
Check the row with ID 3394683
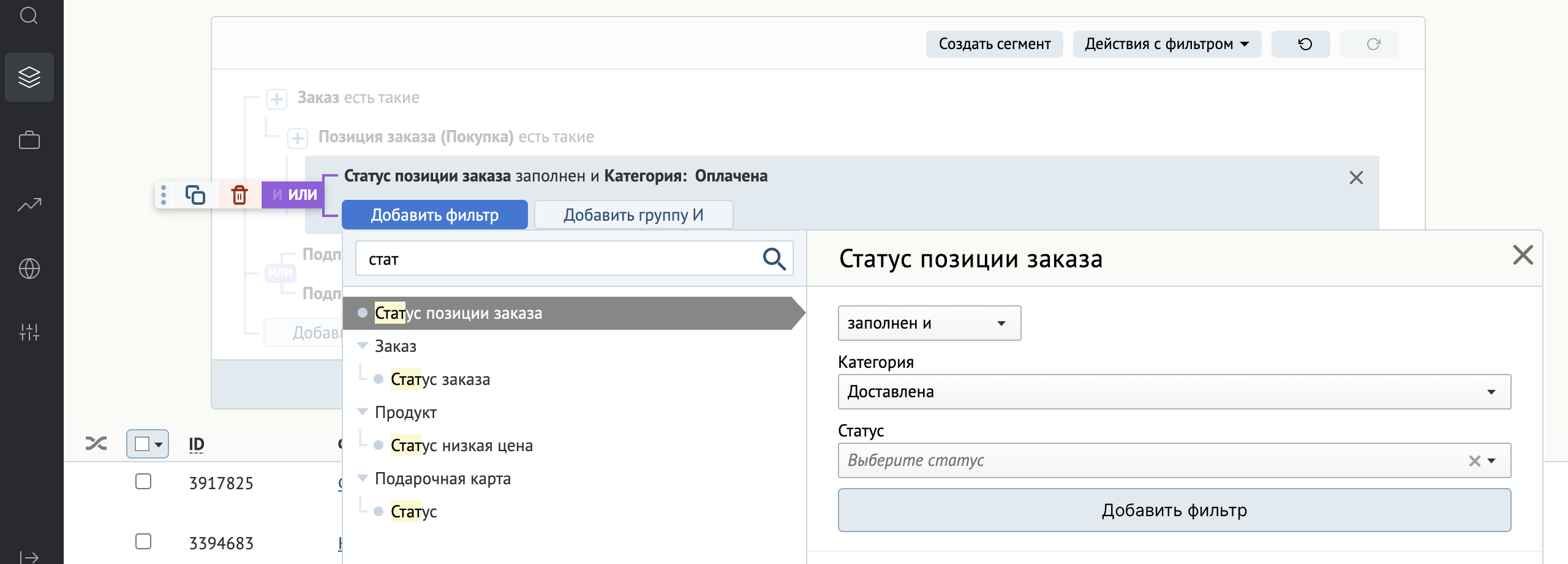point(143,541)
